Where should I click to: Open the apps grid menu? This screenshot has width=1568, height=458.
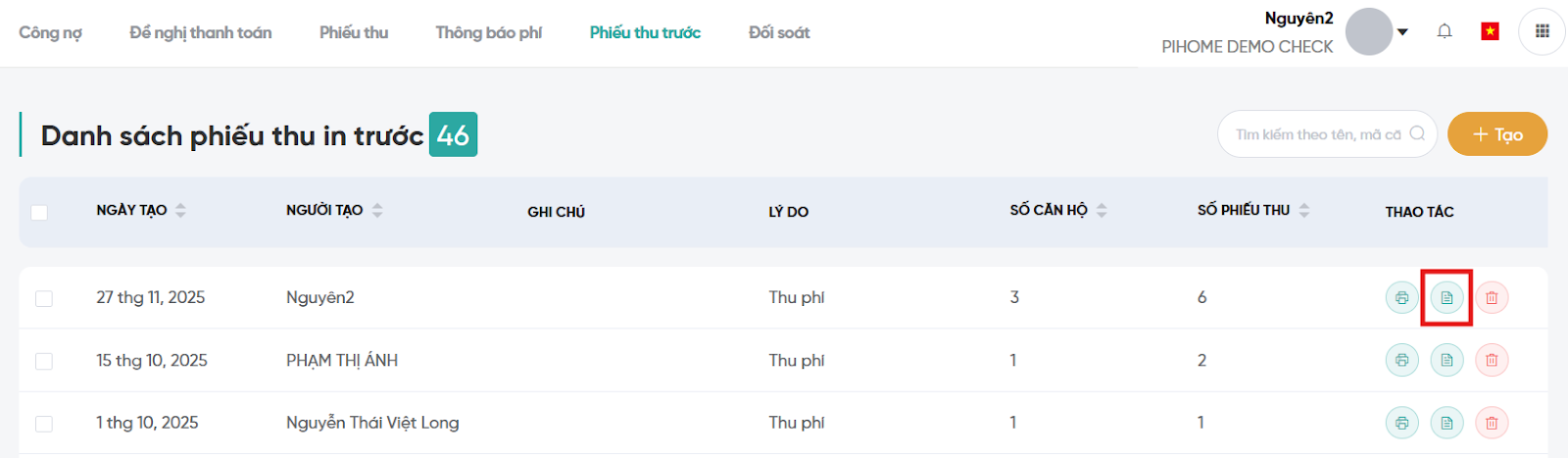[x=1542, y=31]
